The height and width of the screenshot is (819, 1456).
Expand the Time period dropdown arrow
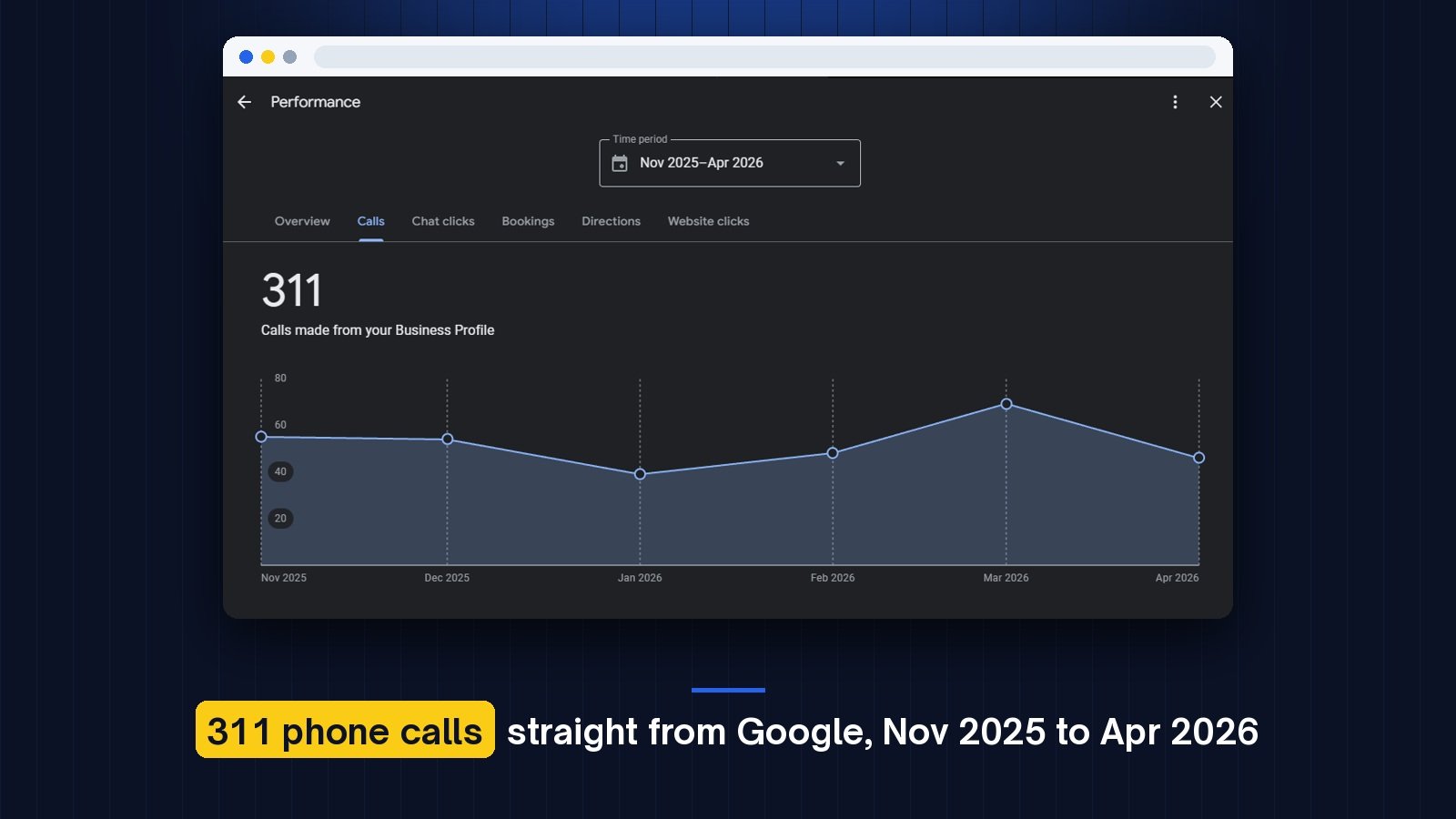(x=840, y=164)
